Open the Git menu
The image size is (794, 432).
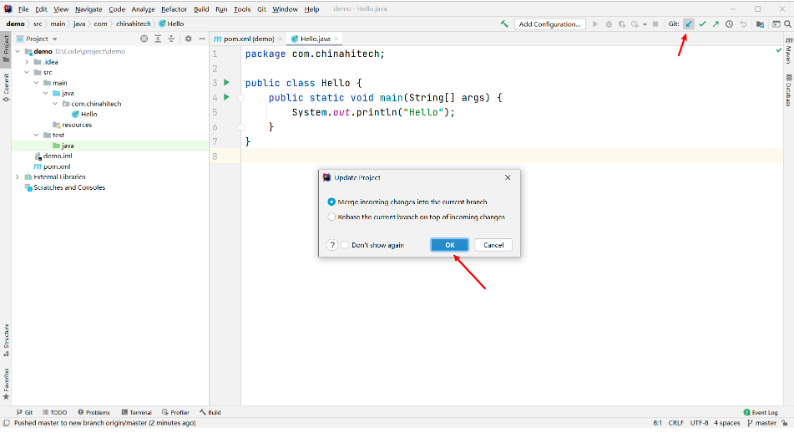(261, 9)
